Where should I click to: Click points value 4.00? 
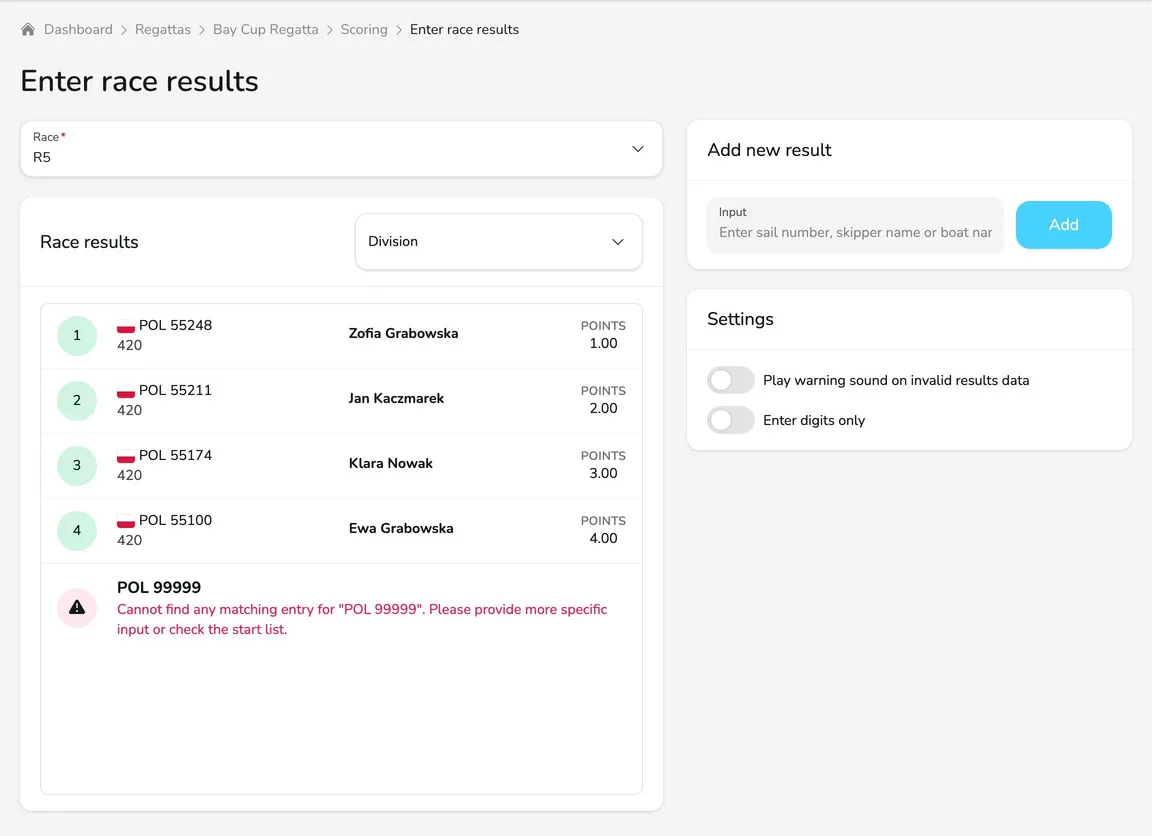tap(603, 538)
